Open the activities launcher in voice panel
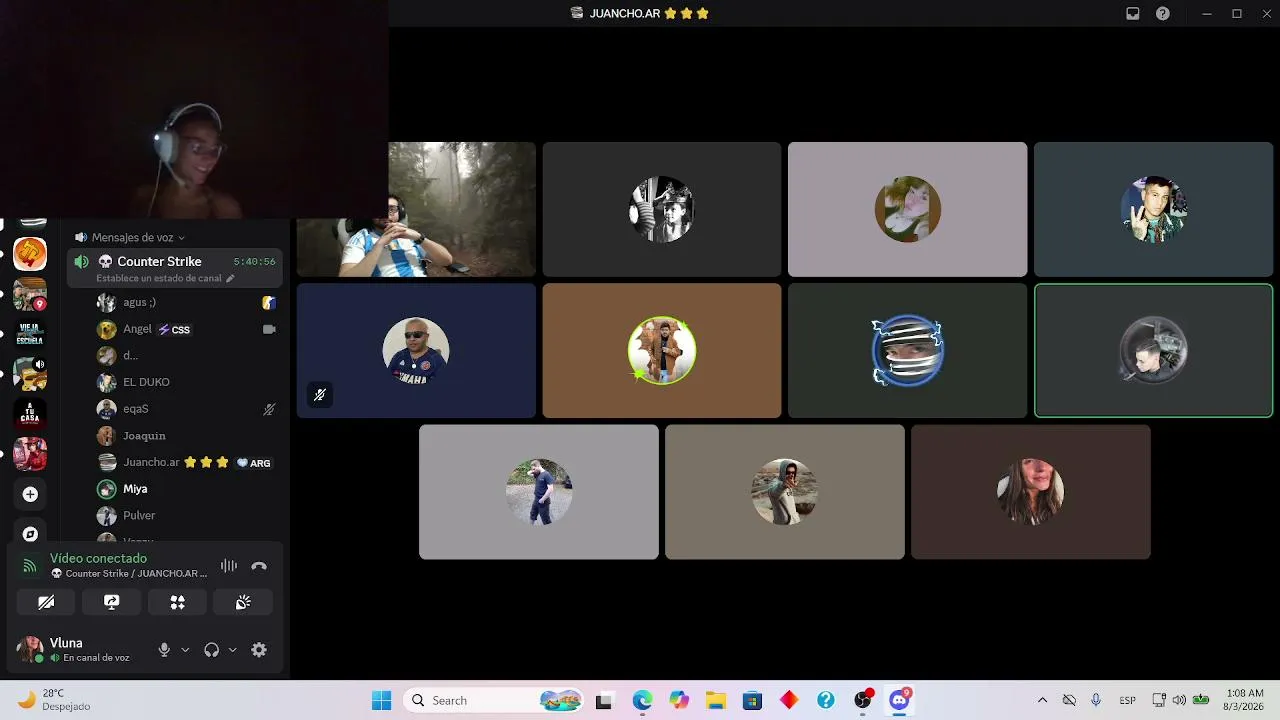 click(177, 602)
